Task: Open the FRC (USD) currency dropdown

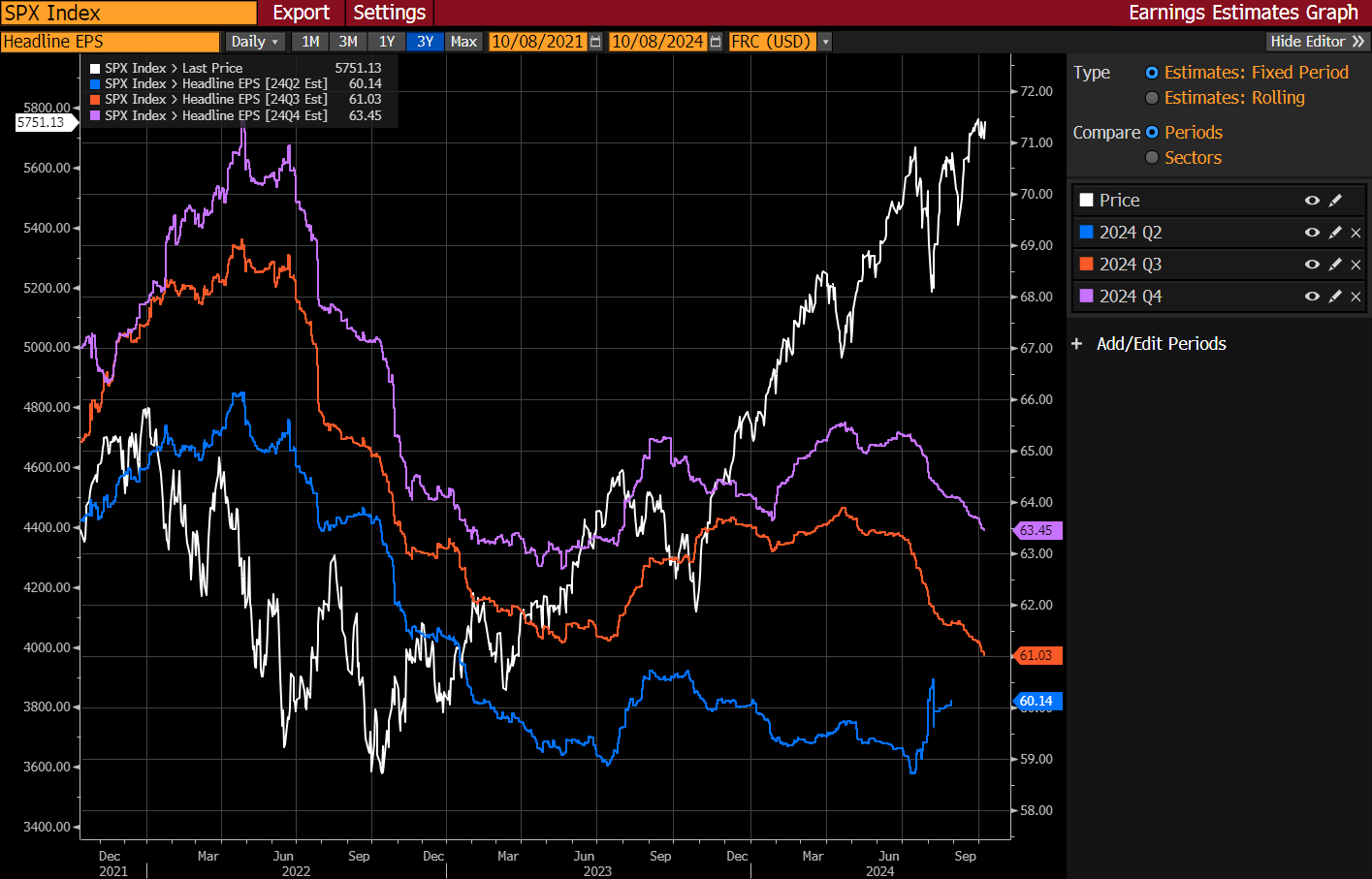Action: (x=824, y=42)
